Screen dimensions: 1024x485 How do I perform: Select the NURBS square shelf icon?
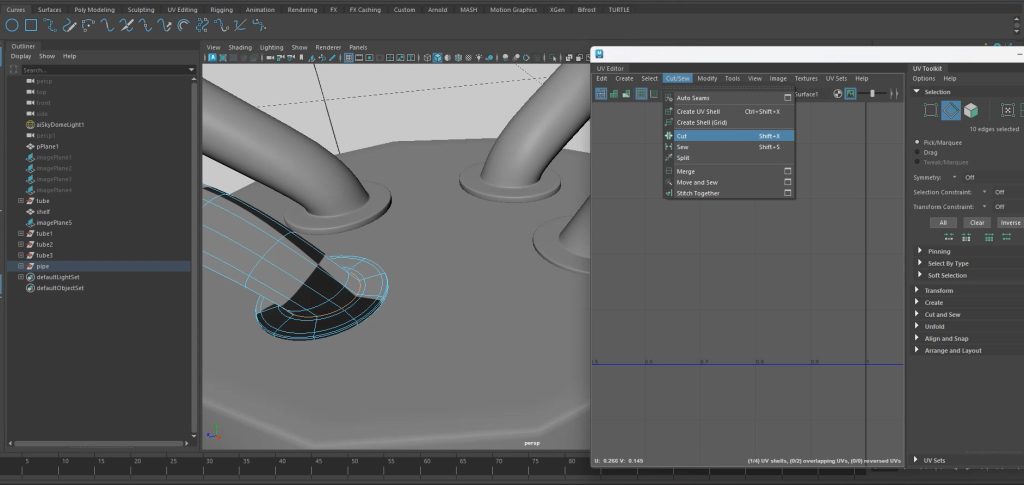31,25
